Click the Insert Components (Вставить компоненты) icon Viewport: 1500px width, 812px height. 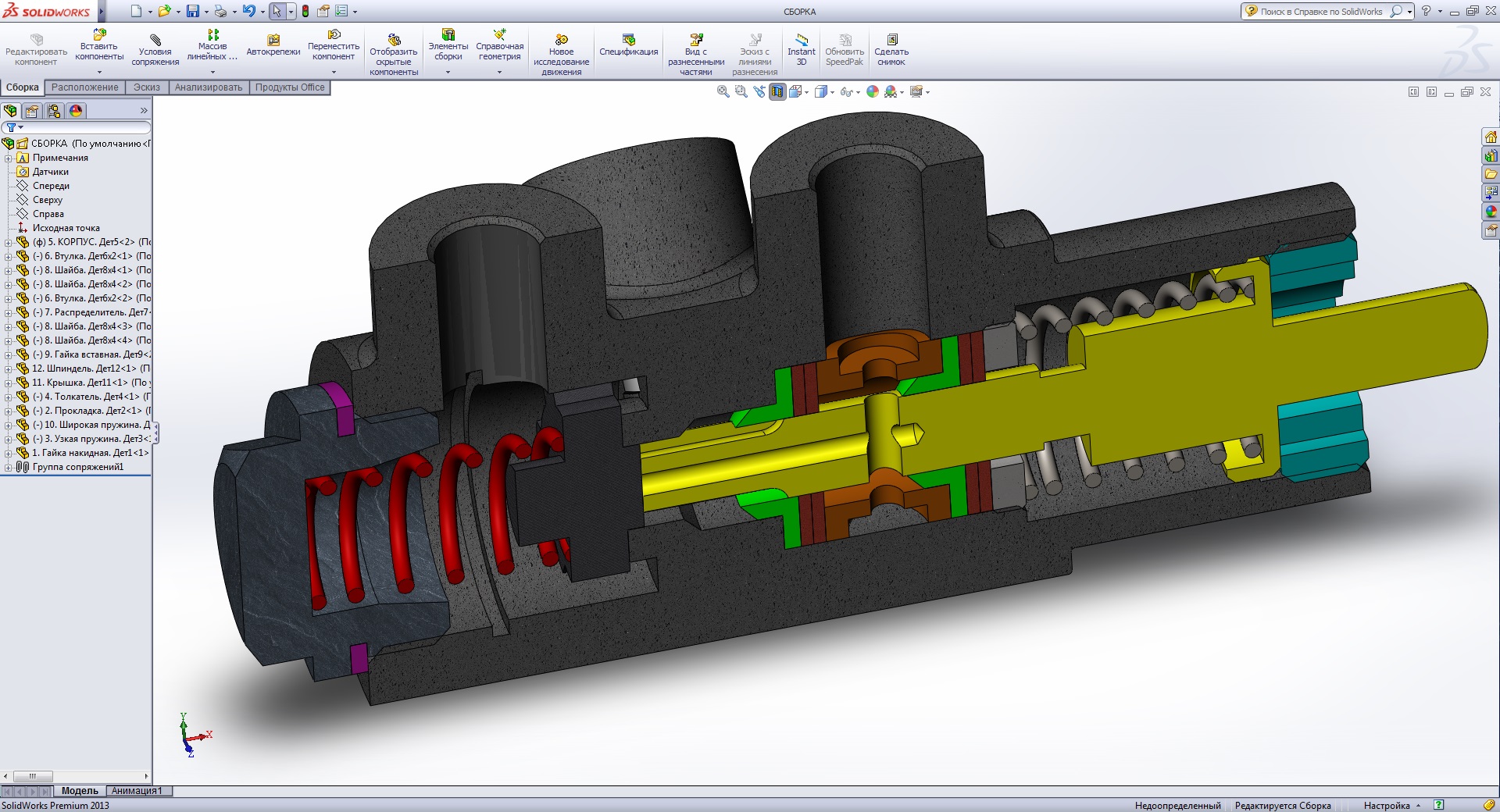pyautogui.click(x=99, y=35)
